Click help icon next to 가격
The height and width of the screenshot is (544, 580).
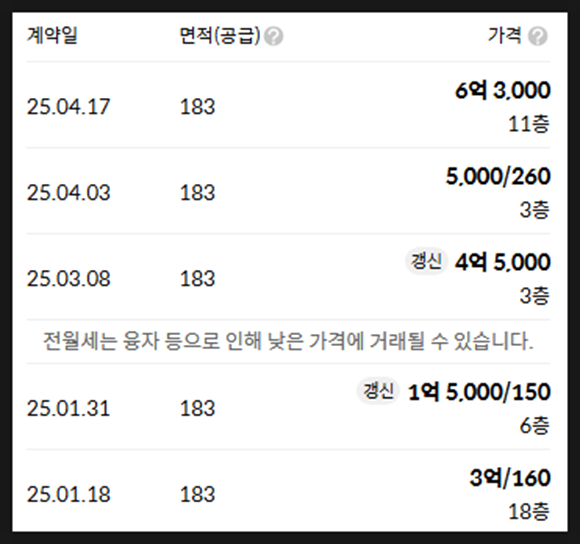(538, 36)
